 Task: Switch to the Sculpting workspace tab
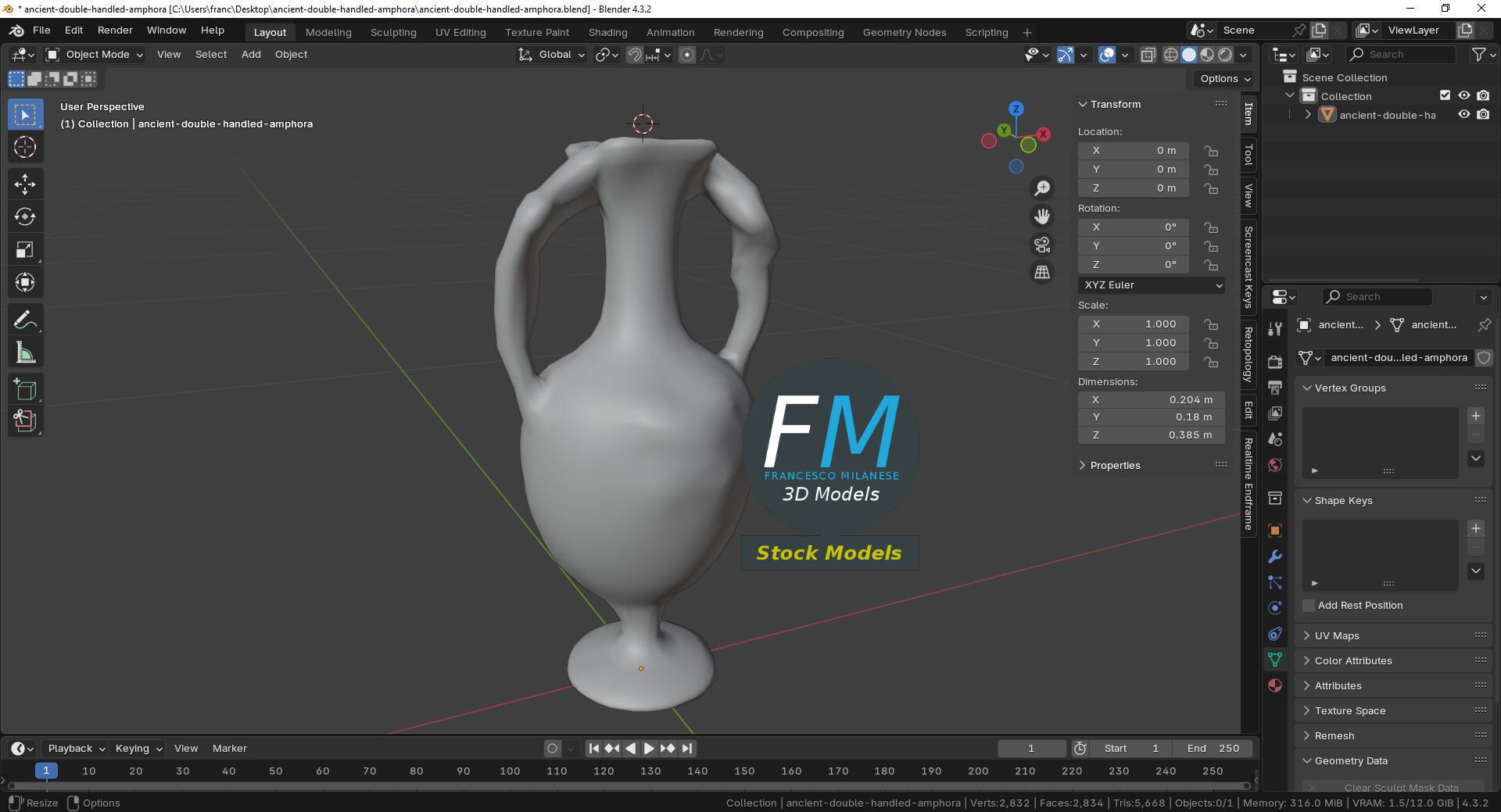point(393,32)
